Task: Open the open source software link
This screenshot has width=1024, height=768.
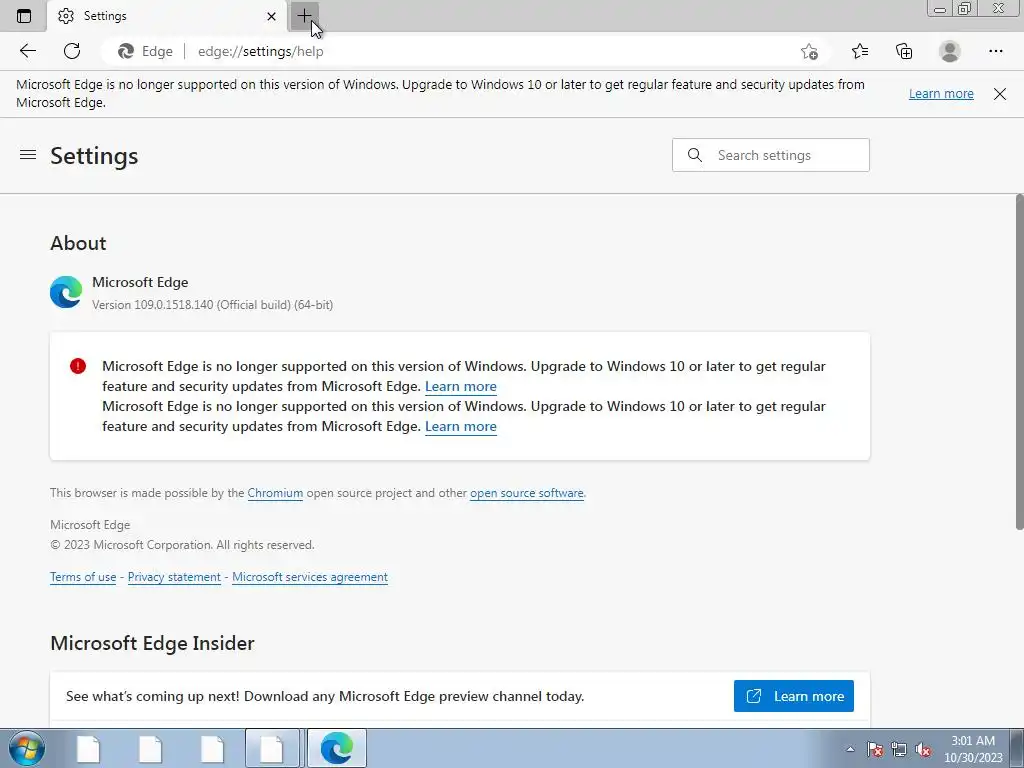Action: click(526, 493)
